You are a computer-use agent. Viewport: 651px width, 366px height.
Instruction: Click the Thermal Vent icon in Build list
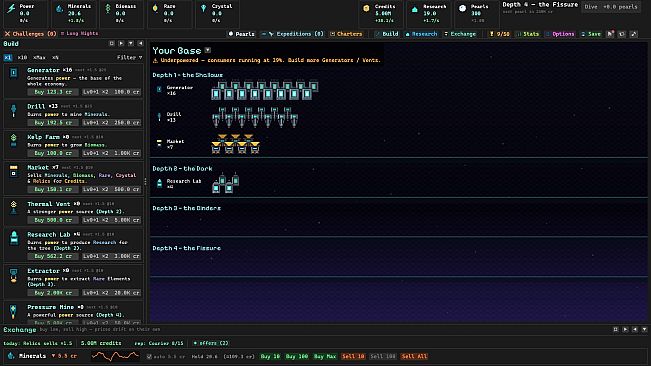coord(14,207)
